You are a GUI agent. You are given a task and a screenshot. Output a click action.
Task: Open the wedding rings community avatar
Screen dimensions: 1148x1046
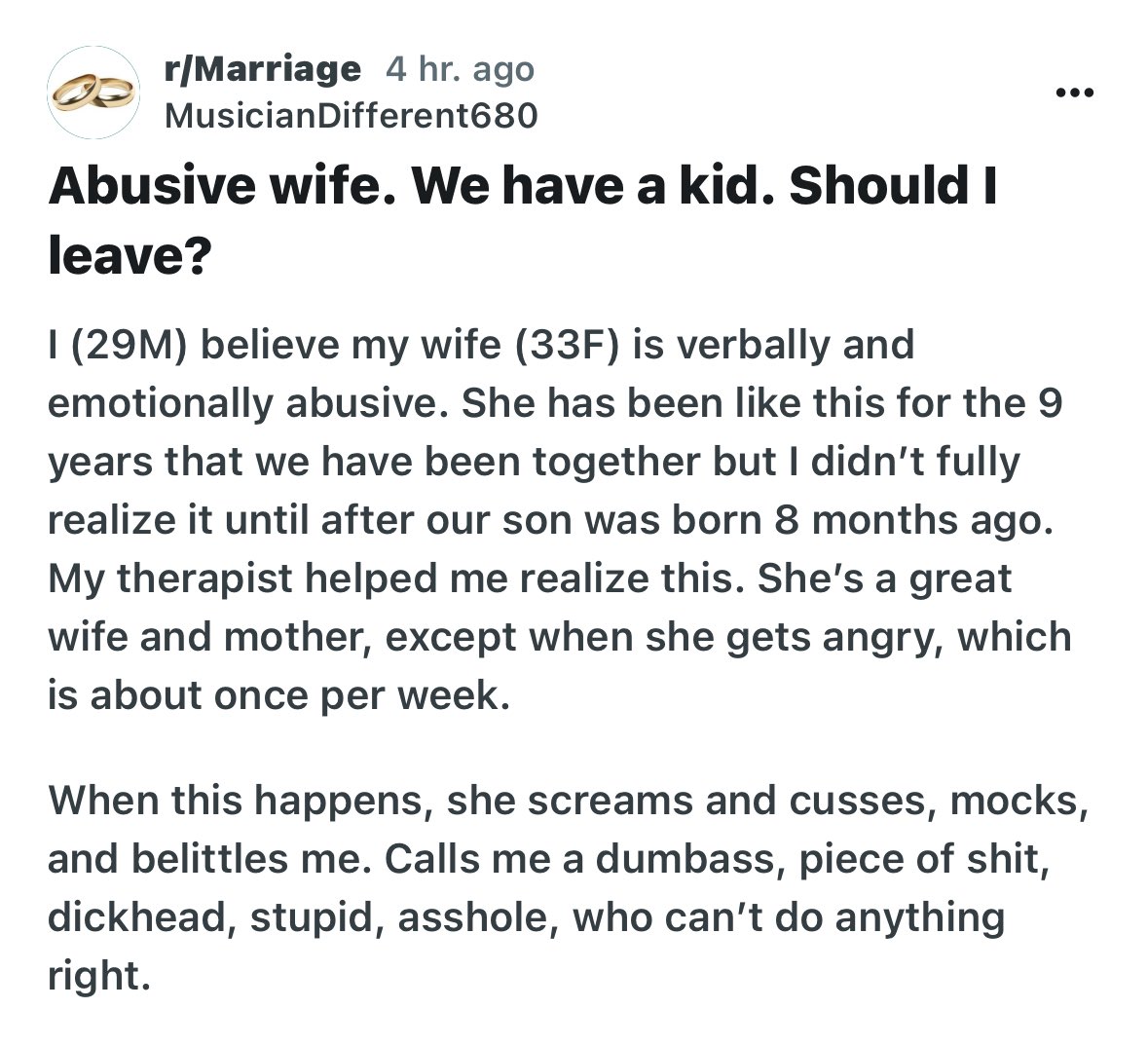point(93,93)
